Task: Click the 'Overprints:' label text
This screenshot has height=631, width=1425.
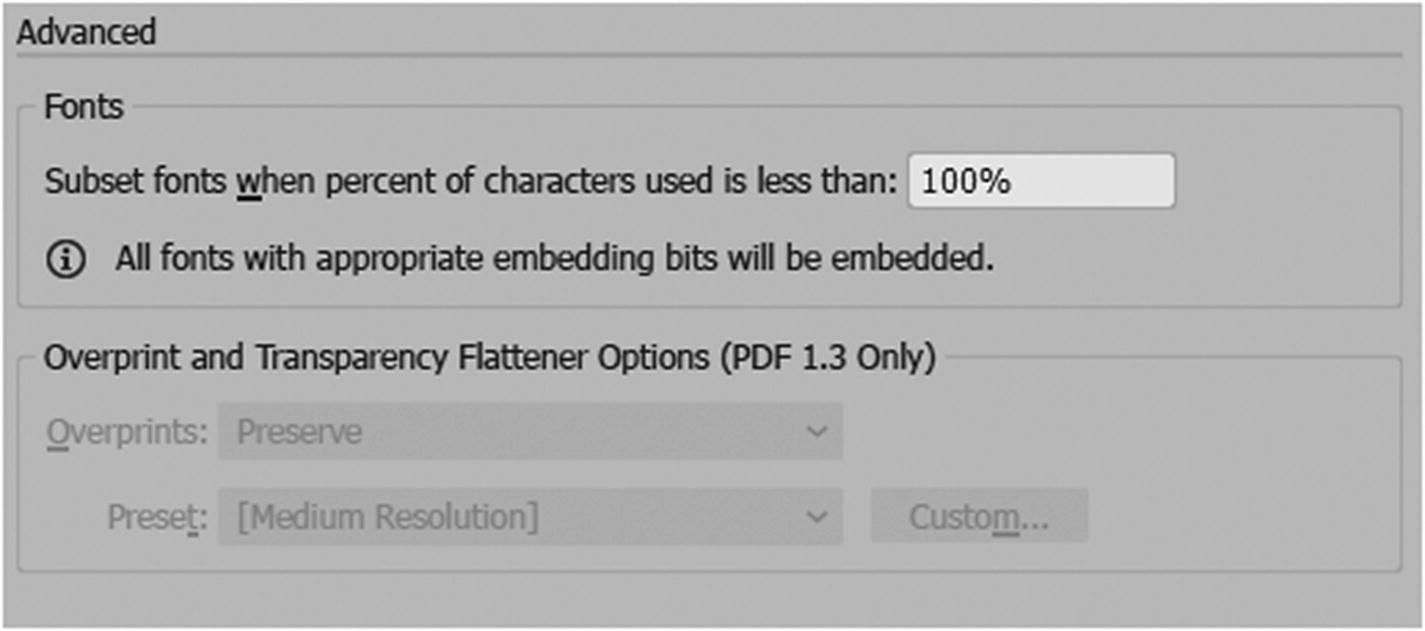Action: click(126, 432)
